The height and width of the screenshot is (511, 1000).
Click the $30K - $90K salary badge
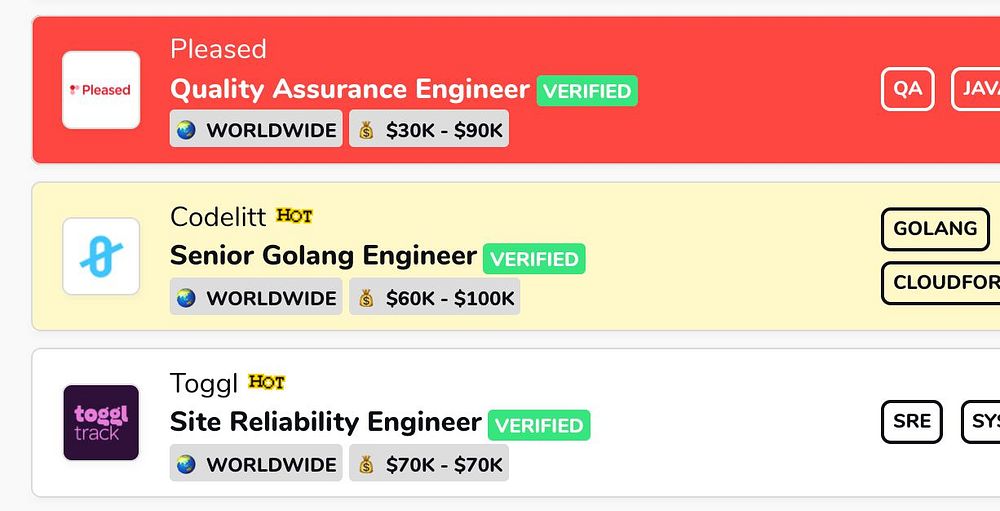click(429, 130)
